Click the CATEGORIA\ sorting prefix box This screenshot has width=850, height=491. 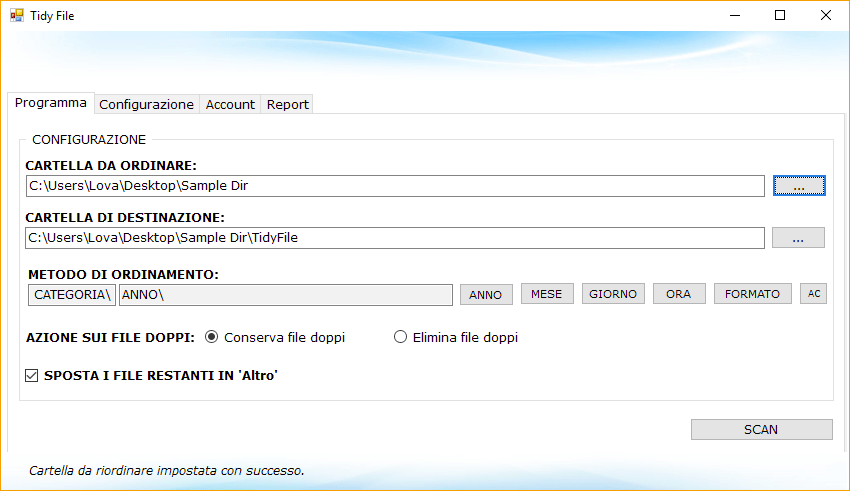72,295
